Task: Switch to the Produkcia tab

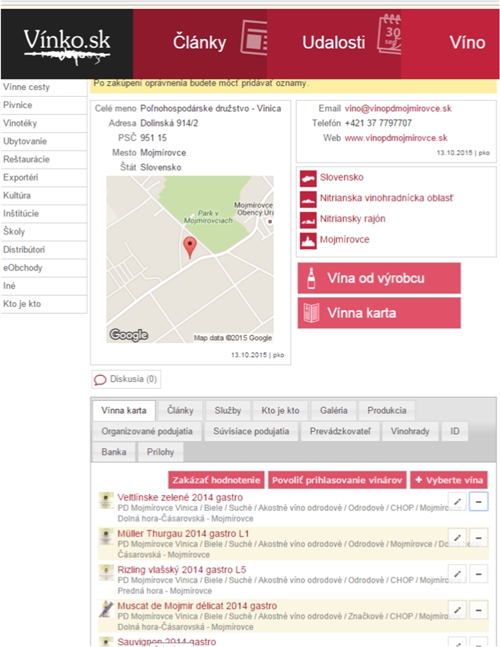Action: [x=387, y=411]
